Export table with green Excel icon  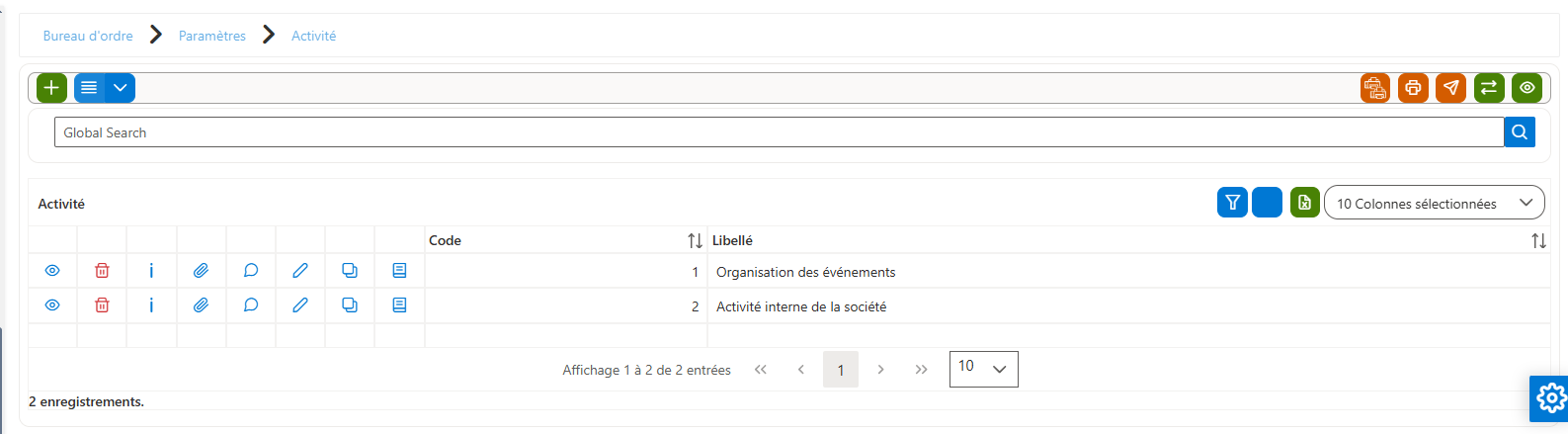pos(1304,203)
